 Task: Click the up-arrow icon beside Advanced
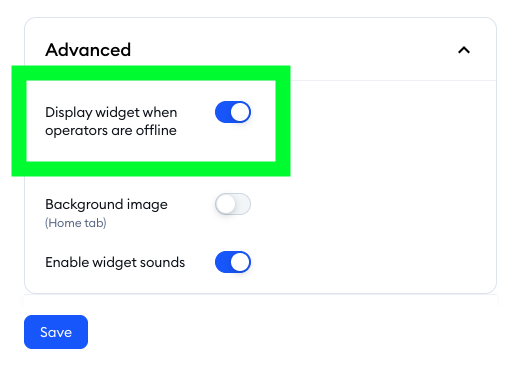(x=464, y=50)
